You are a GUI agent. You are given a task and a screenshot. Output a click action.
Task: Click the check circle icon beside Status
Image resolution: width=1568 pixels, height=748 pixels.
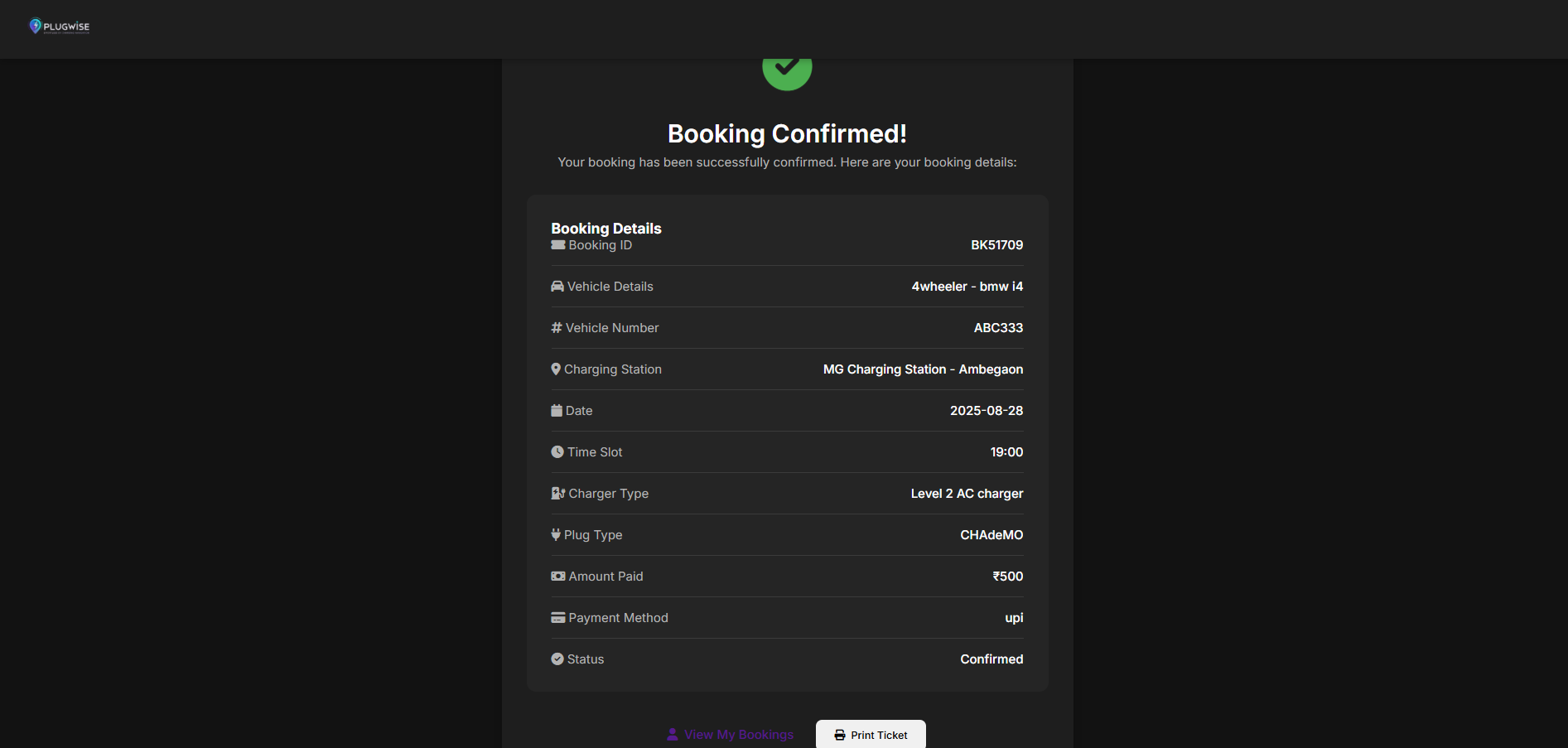(x=557, y=659)
